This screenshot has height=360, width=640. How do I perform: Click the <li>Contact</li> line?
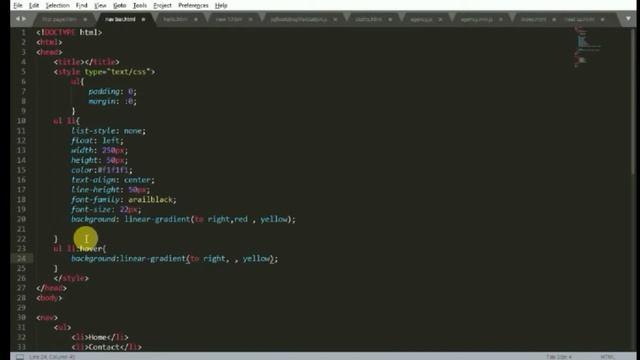point(107,347)
